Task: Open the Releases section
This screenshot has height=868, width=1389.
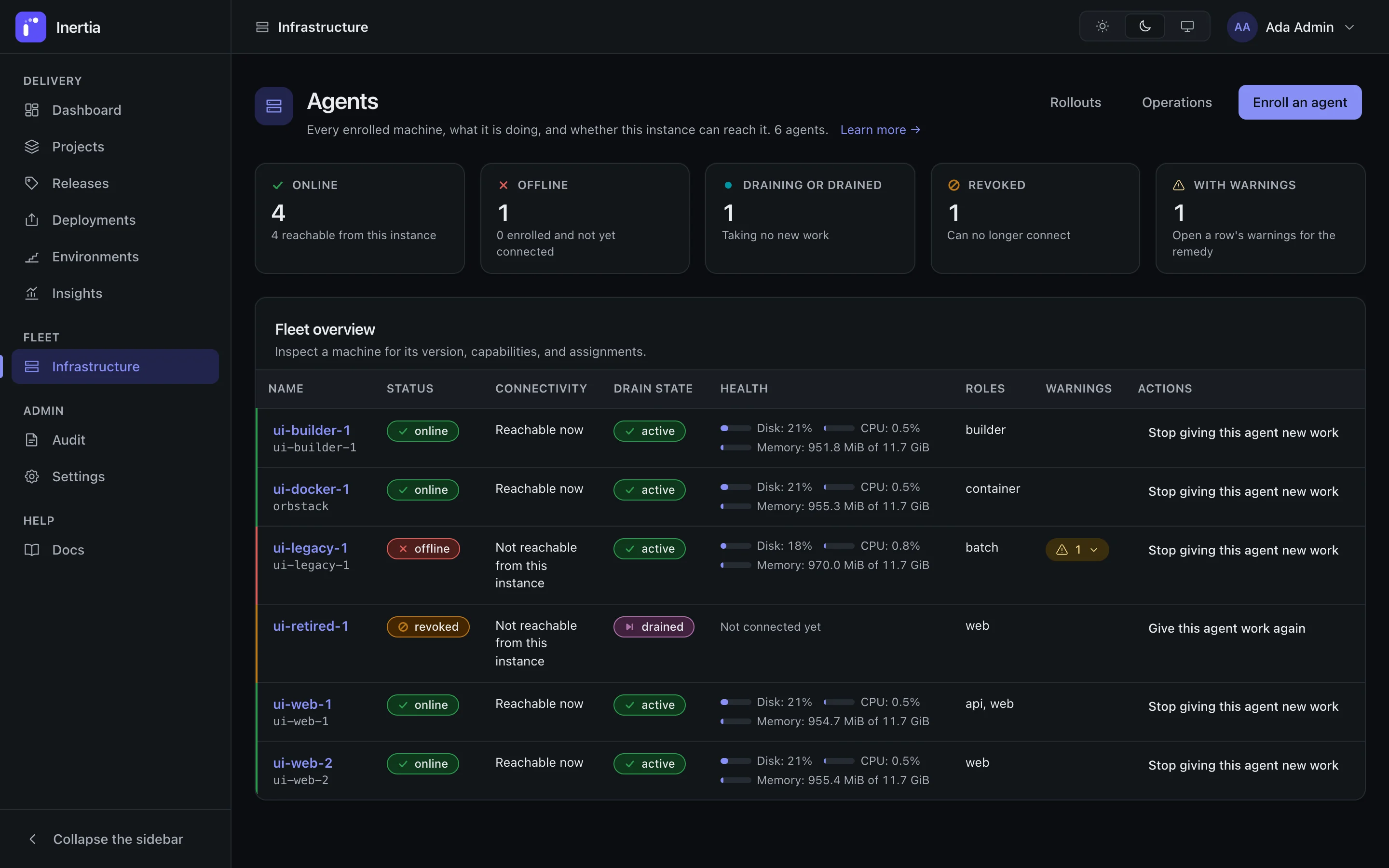Action: (115, 183)
